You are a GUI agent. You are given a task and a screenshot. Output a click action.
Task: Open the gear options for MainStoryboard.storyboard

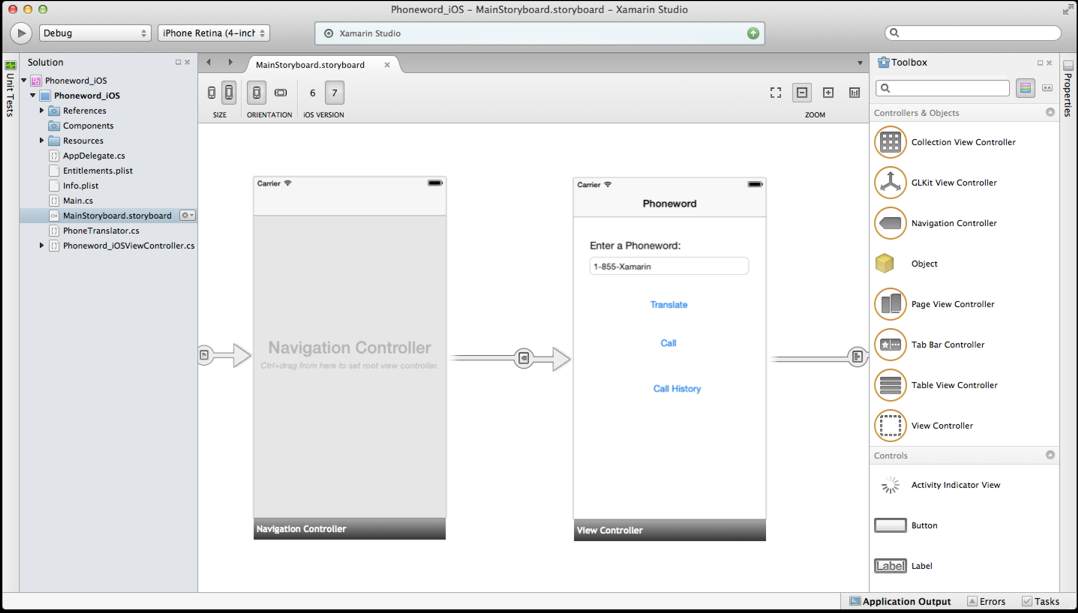tap(187, 216)
